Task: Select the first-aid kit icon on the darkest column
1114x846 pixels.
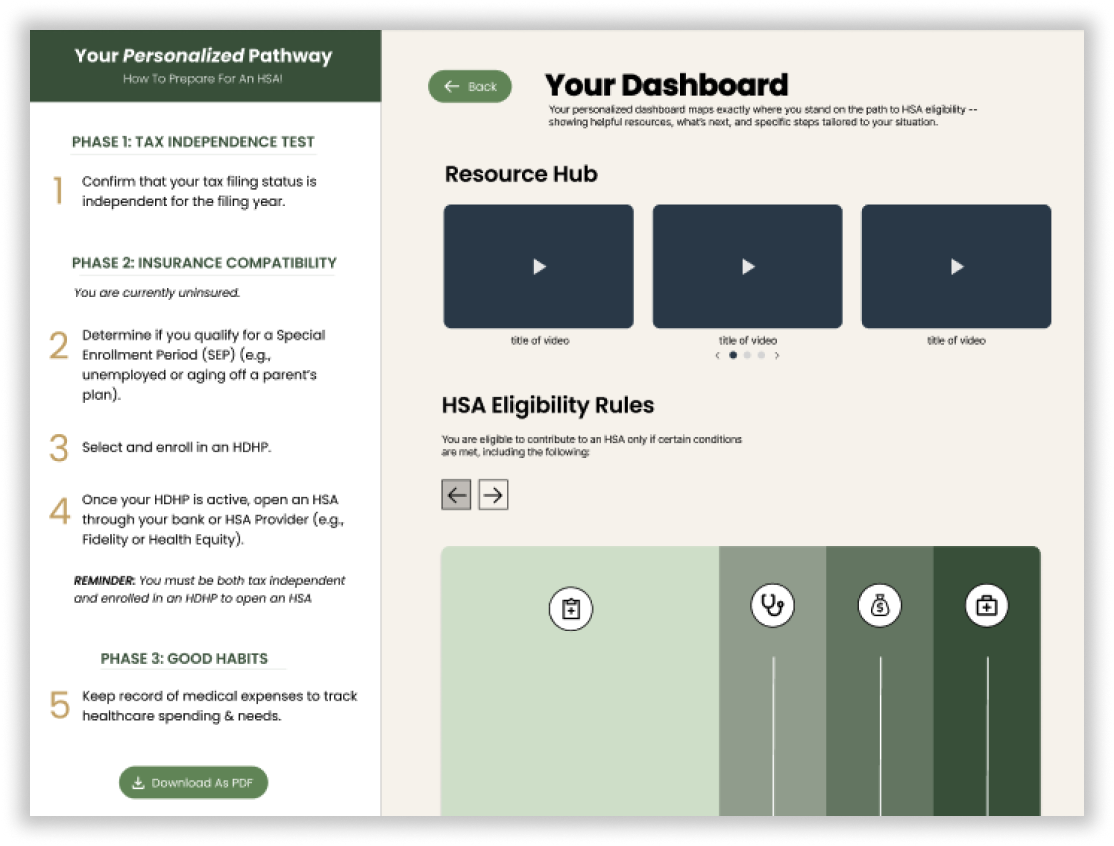Action: (x=986, y=604)
